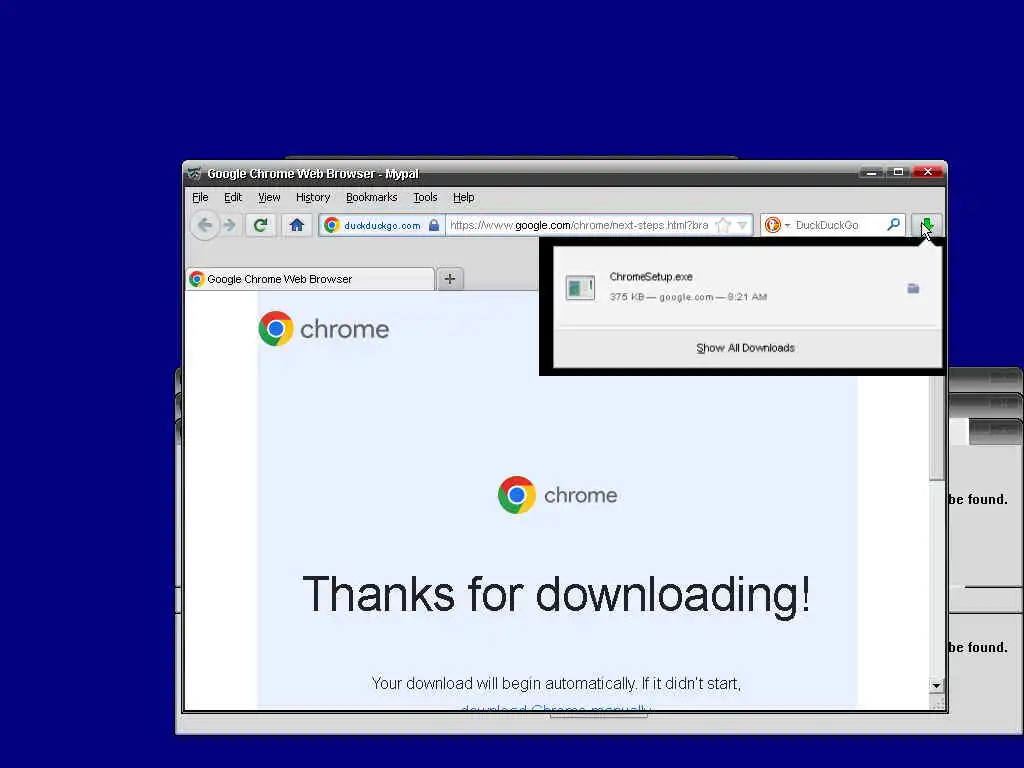
Task: Click the lock security icon in address bar
Action: coord(434,225)
